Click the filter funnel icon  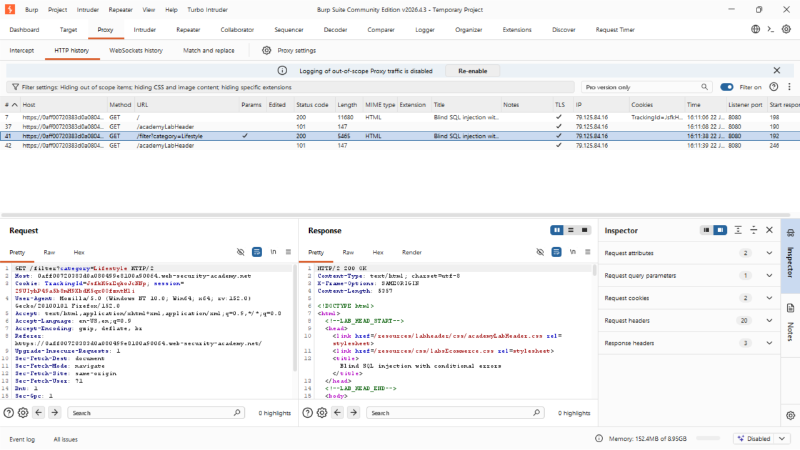[x=15, y=87]
